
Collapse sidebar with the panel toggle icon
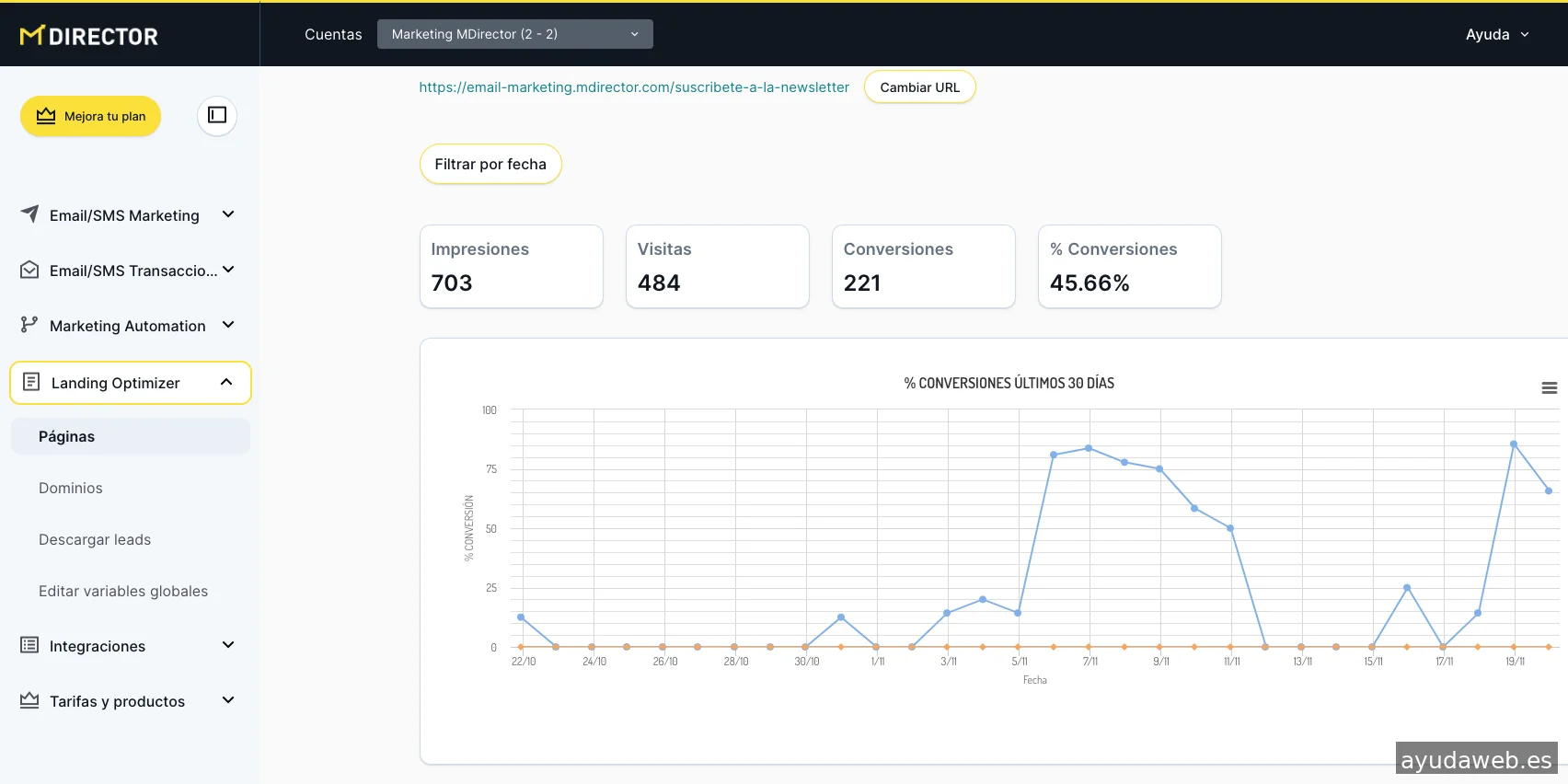pyautogui.click(x=217, y=115)
